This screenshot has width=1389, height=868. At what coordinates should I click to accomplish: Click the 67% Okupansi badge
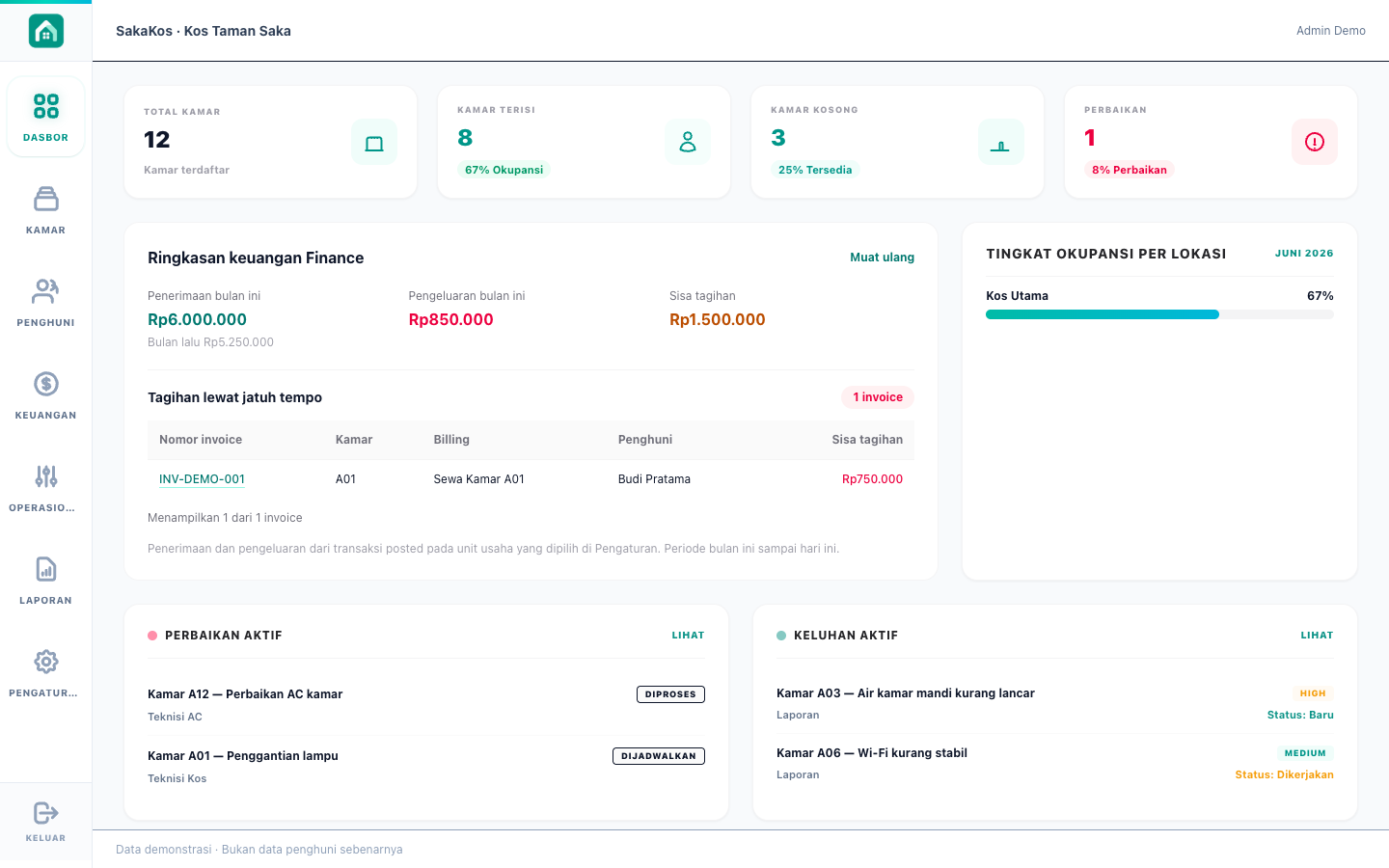[504, 170]
